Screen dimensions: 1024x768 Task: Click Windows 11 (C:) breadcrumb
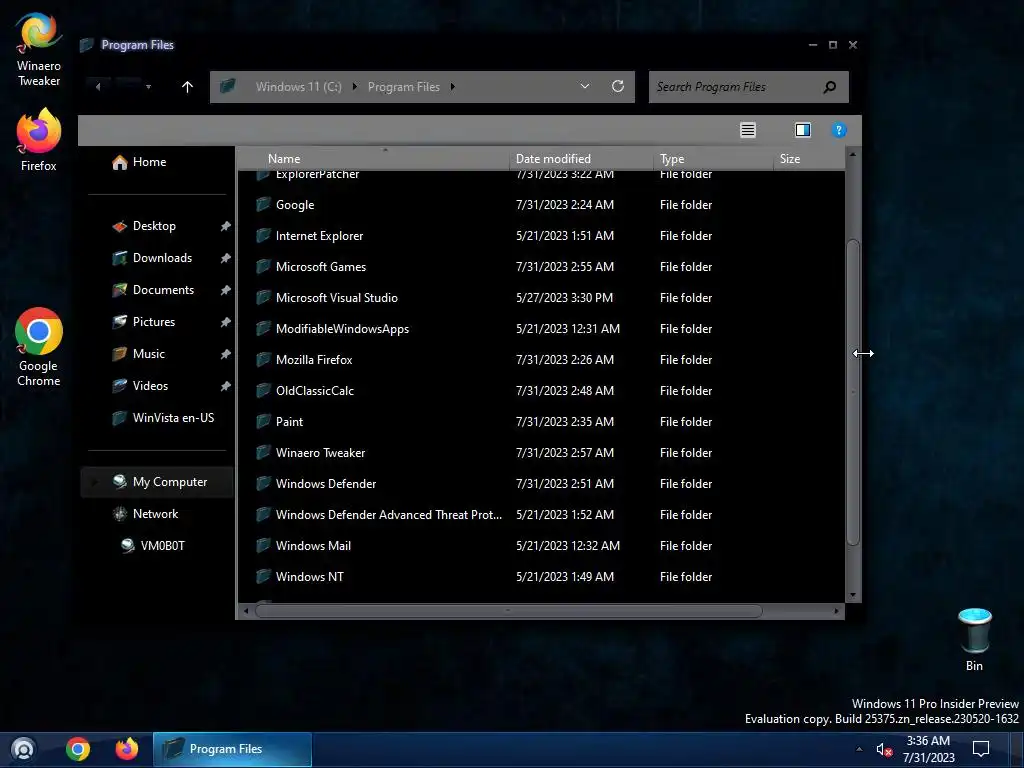pyautogui.click(x=298, y=87)
